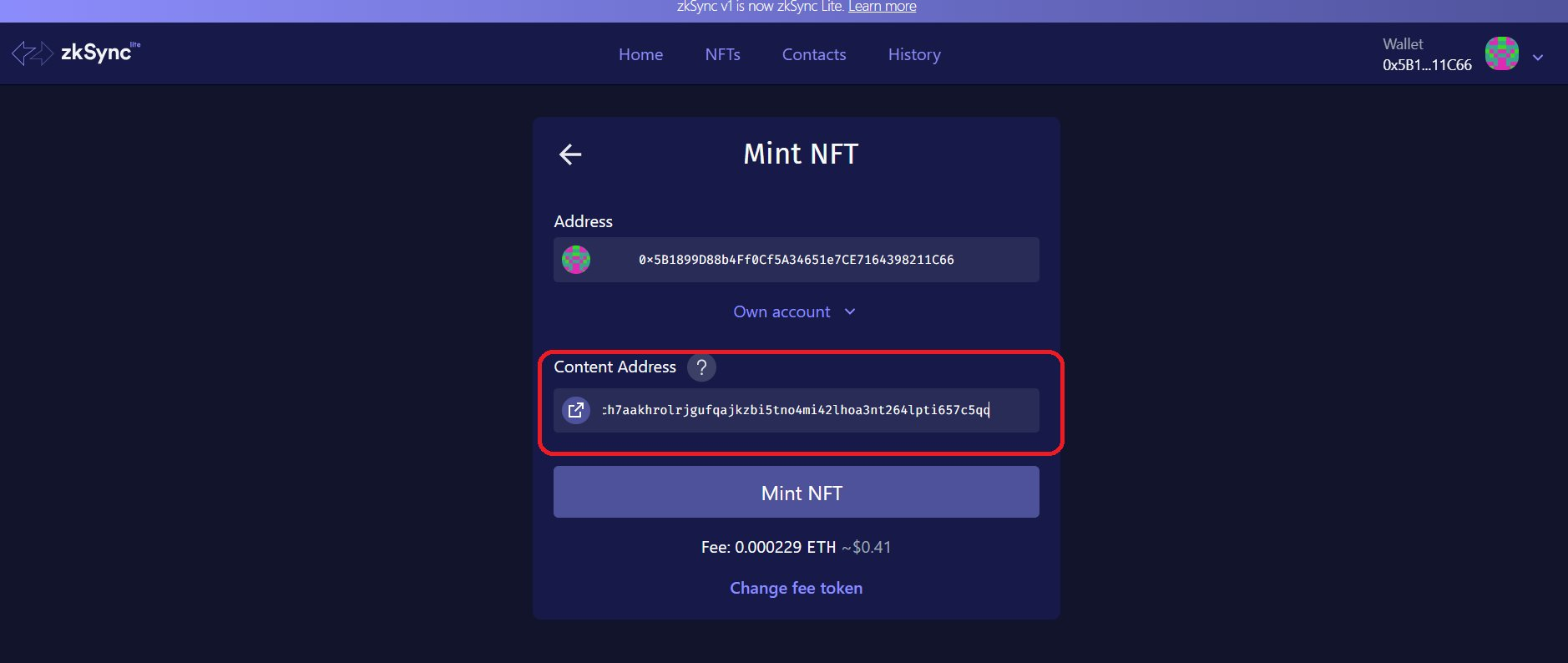Click the wallet avatar in the header

[x=1501, y=54]
